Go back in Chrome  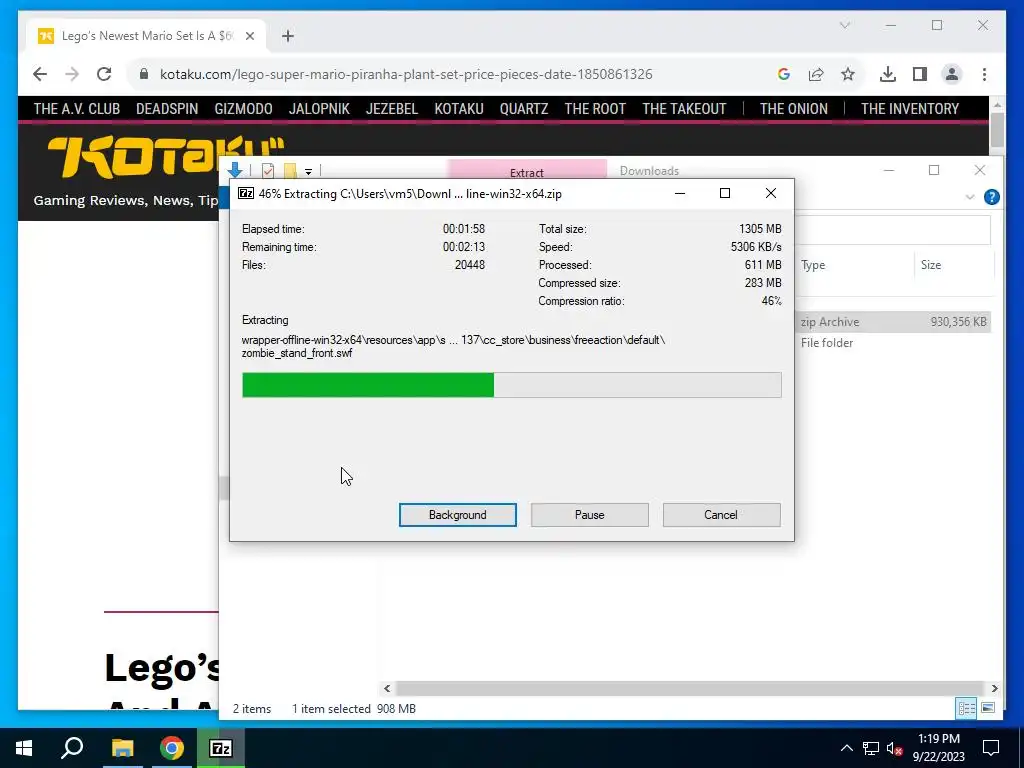(40, 74)
